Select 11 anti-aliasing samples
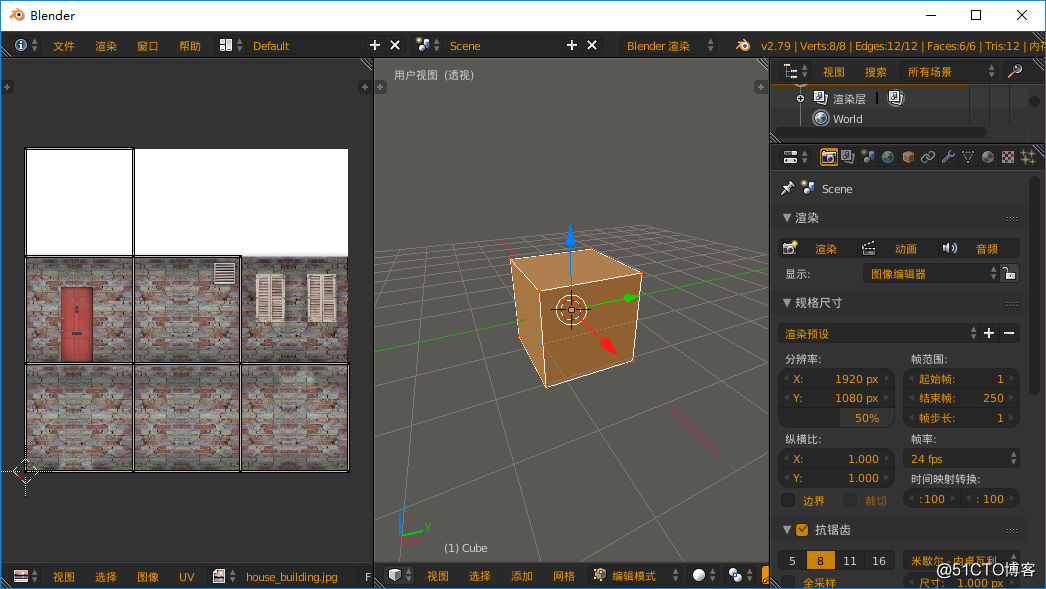 point(849,560)
